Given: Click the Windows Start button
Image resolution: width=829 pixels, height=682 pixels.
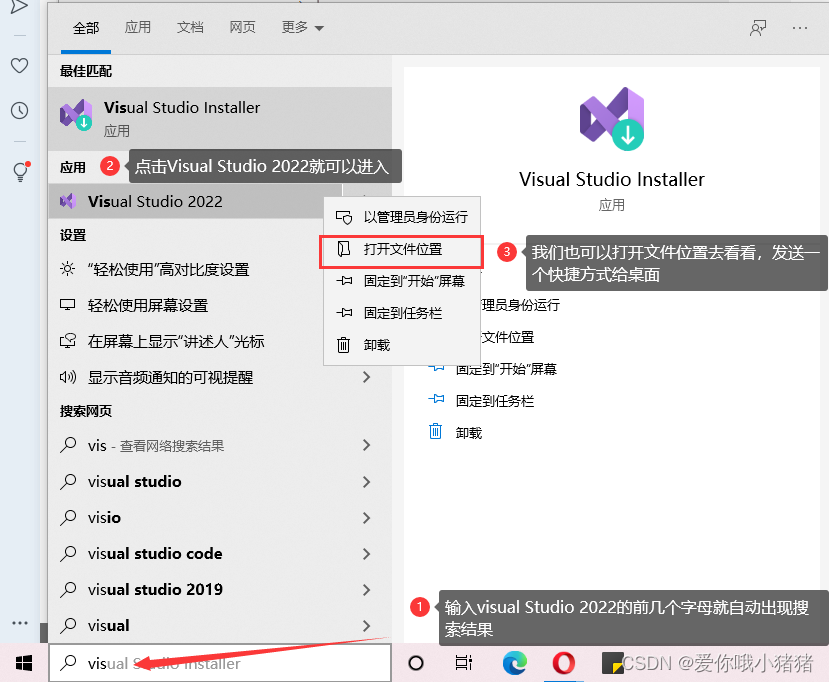Looking at the screenshot, I should tap(23, 662).
